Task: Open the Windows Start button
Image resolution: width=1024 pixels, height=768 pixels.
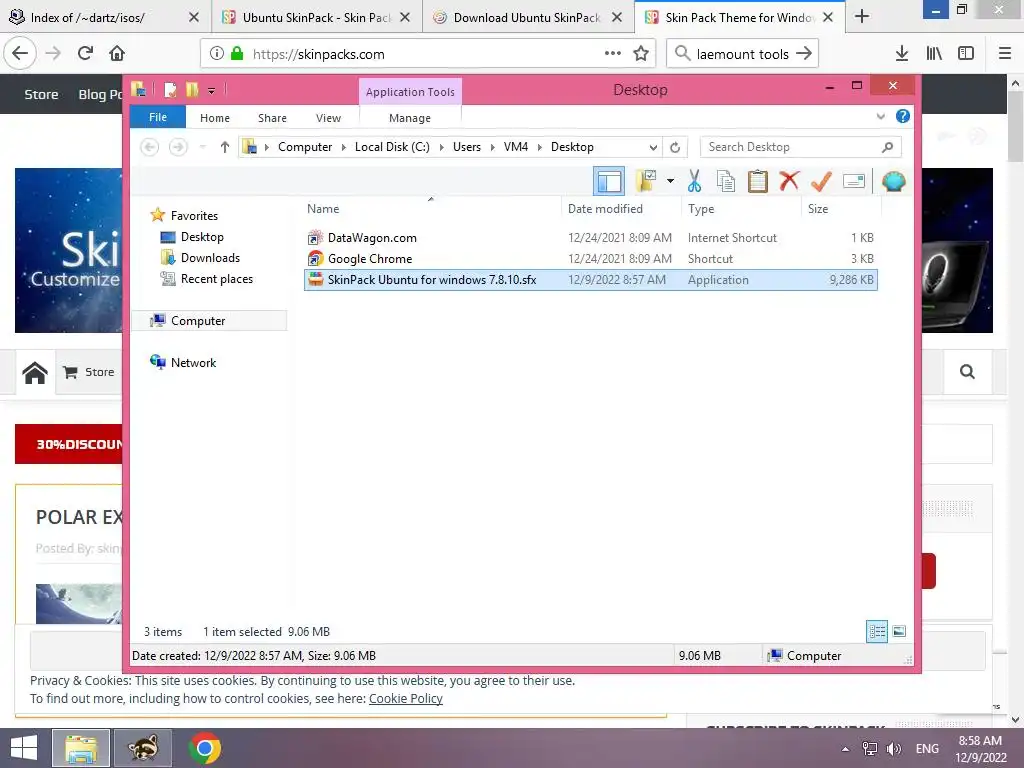Action: click(24, 748)
